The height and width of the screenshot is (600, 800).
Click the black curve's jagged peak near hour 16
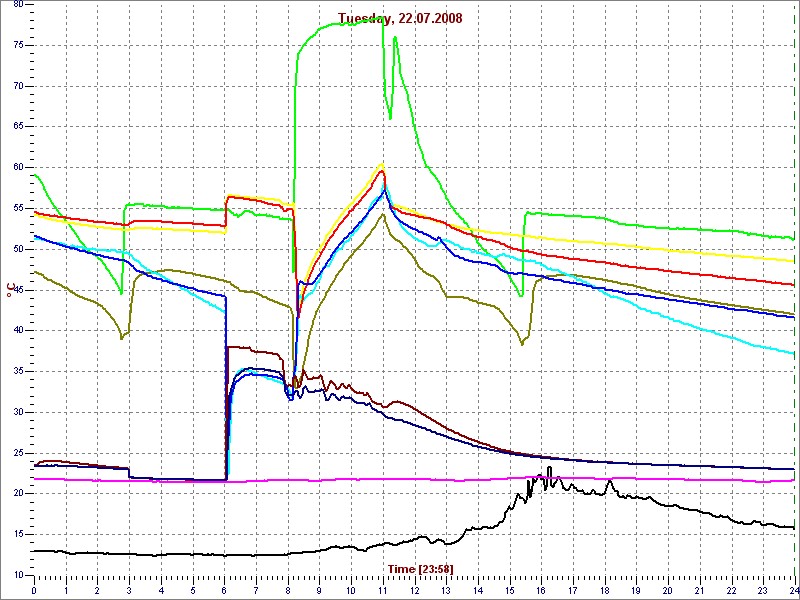point(548,470)
